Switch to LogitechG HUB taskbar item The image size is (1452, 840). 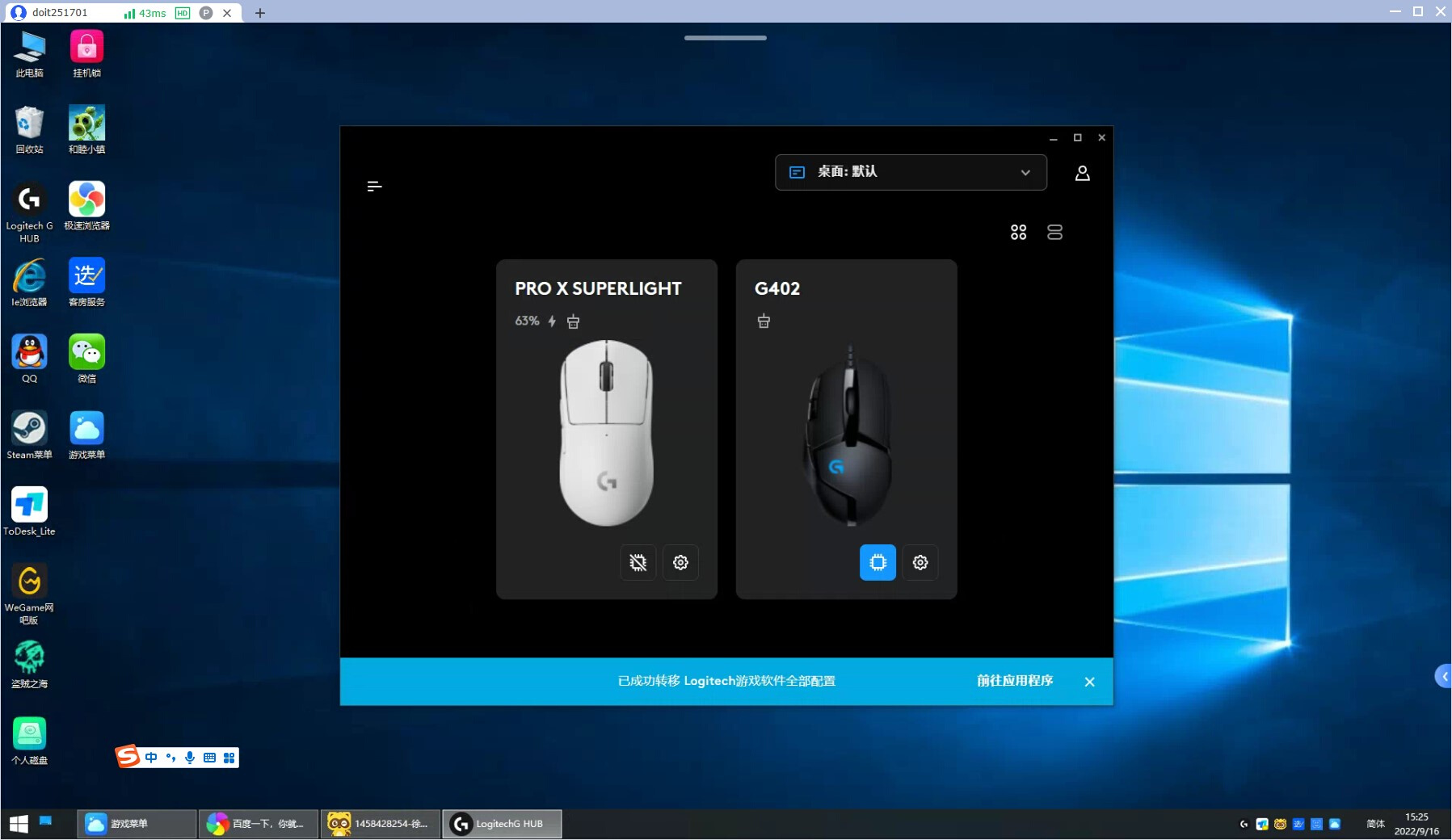pyautogui.click(x=502, y=824)
